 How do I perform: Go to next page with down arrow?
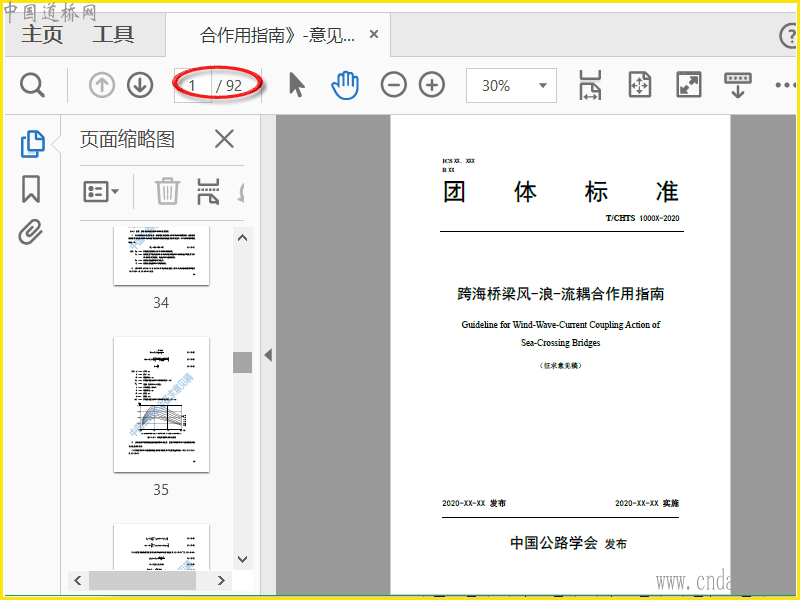pyautogui.click(x=140, y=85)
